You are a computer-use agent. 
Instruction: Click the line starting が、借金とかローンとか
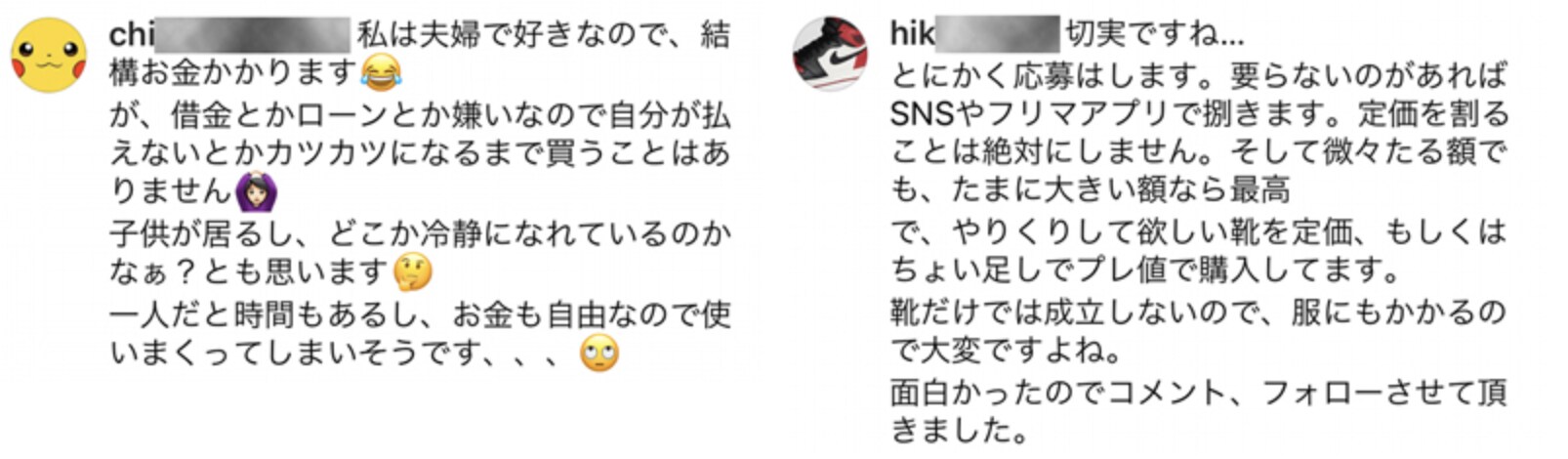point(420,115)
